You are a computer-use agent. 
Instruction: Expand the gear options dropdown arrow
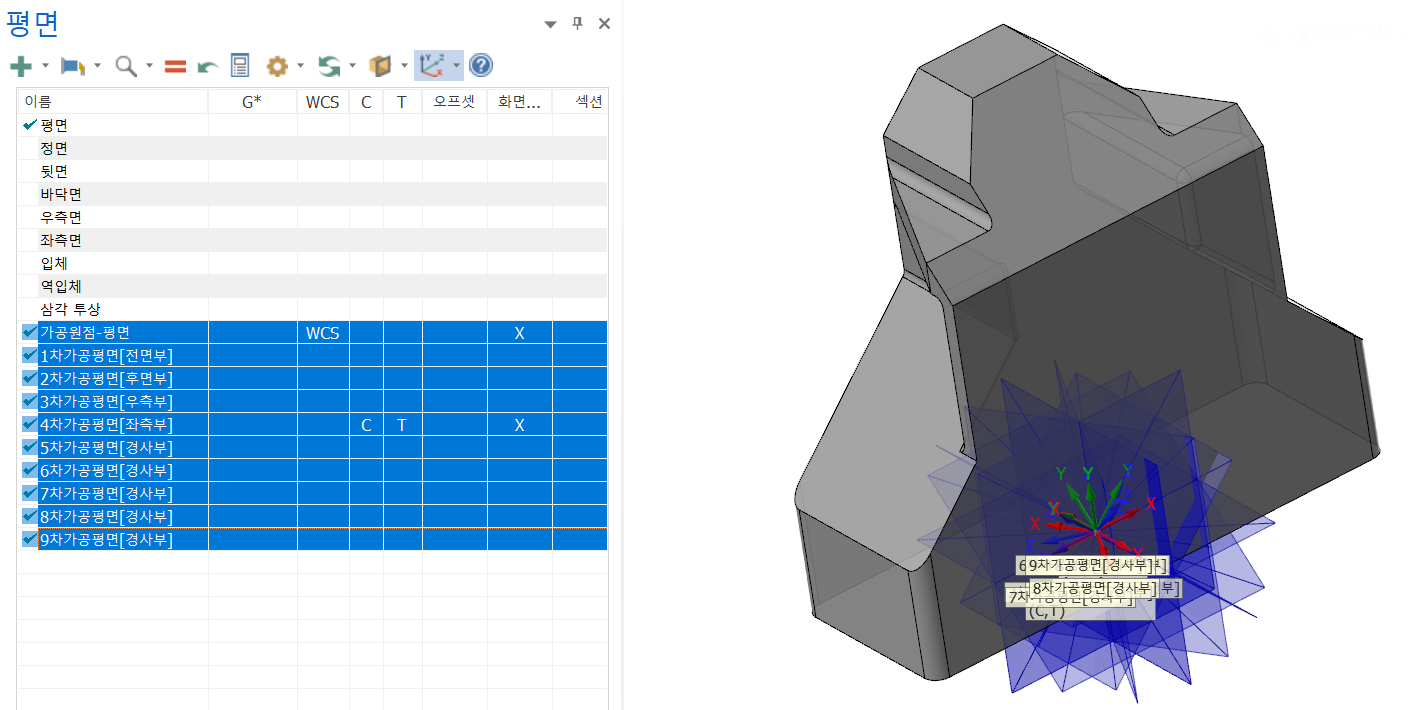tap(300, 66)
